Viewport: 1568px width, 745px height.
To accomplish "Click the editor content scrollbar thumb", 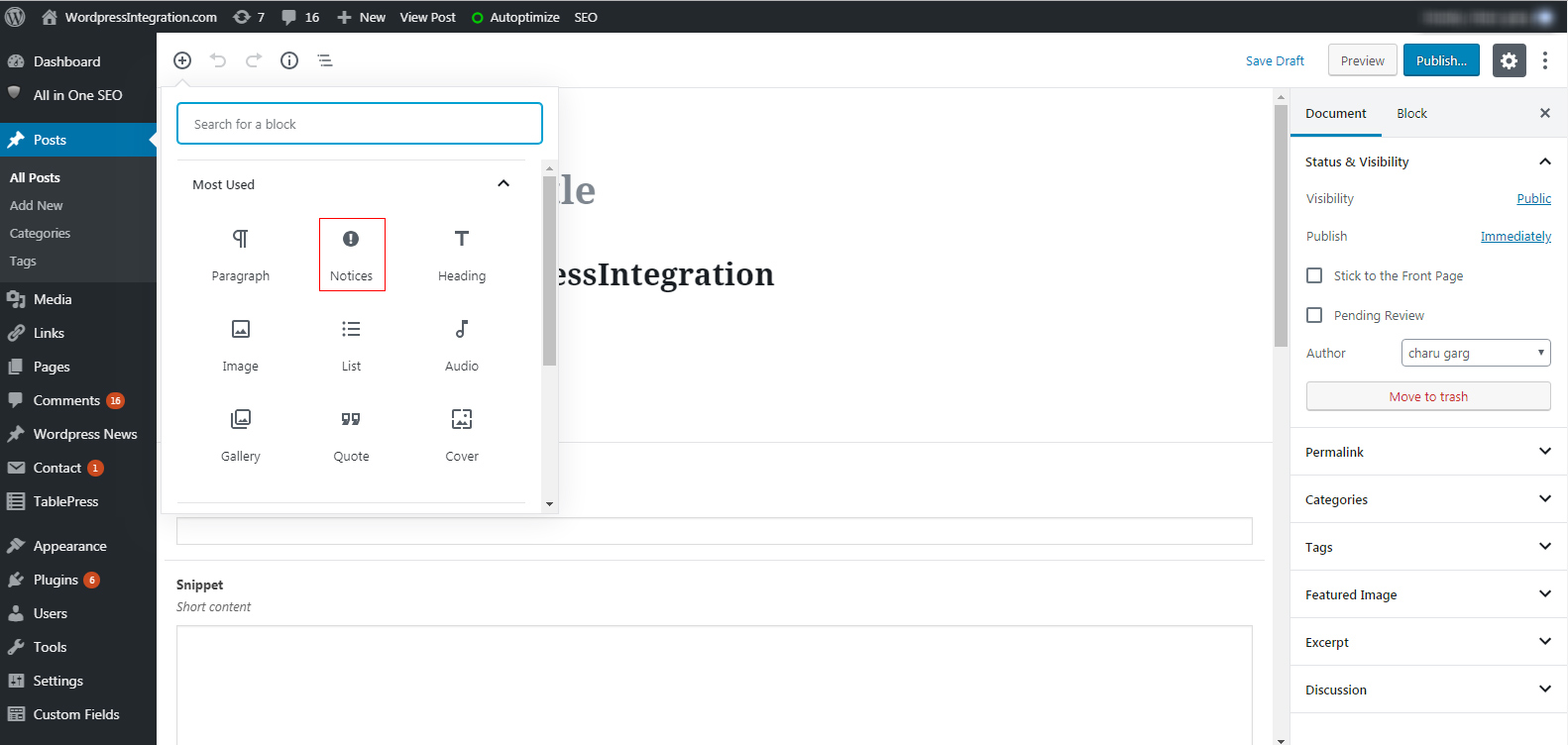I will 1281,225.
